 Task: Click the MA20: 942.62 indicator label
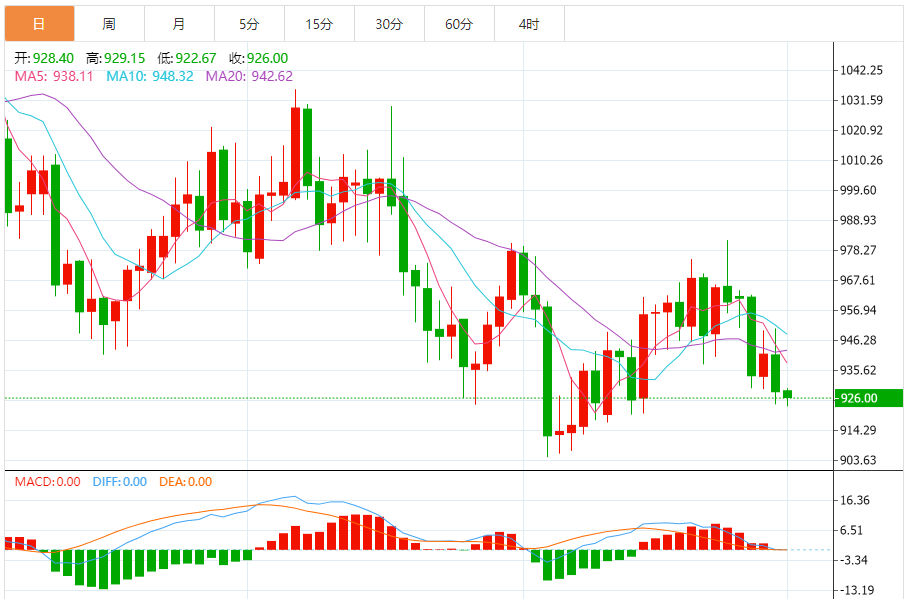pyautogui.click(x=249, y=77)
